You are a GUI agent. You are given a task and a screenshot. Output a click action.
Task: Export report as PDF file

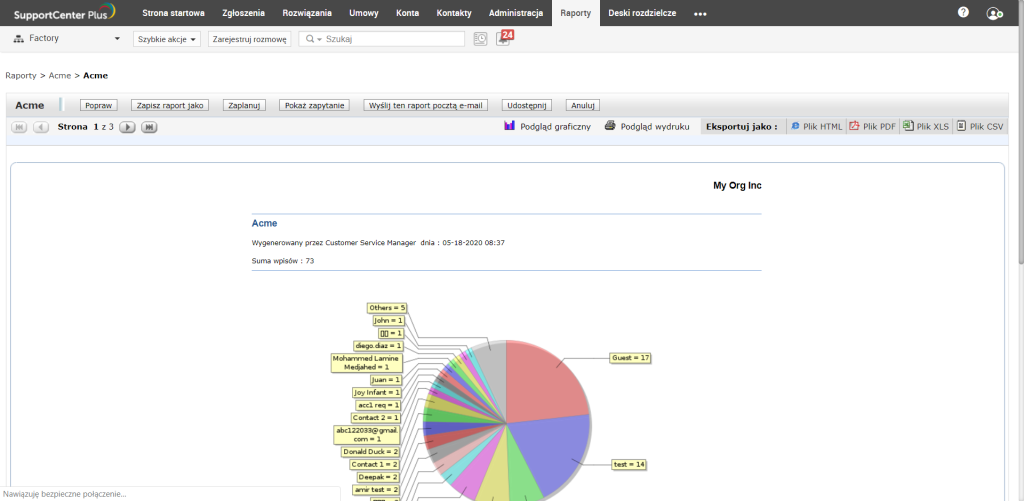coord(872,127)
